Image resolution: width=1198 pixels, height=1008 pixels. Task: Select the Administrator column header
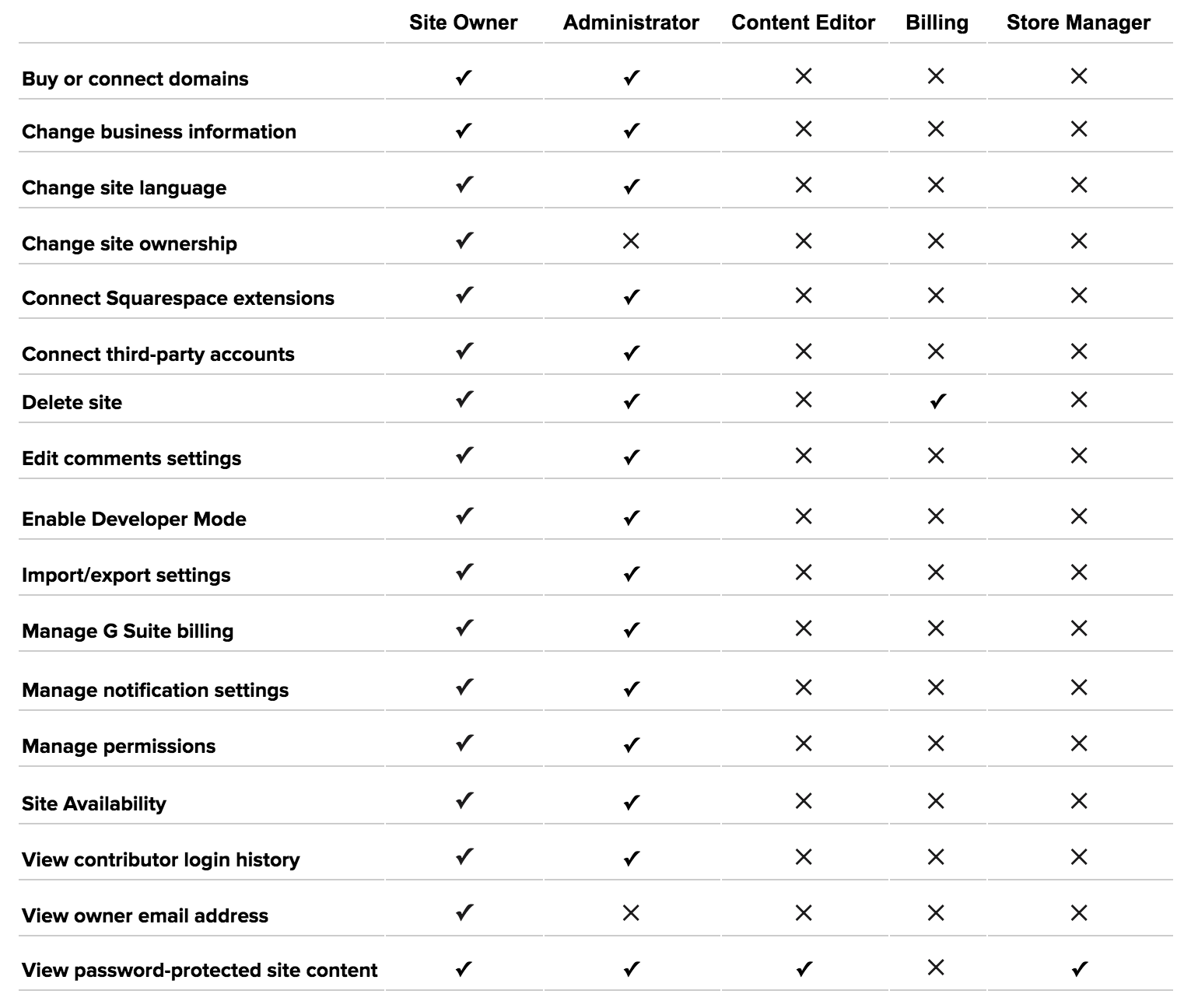[631, 23]
